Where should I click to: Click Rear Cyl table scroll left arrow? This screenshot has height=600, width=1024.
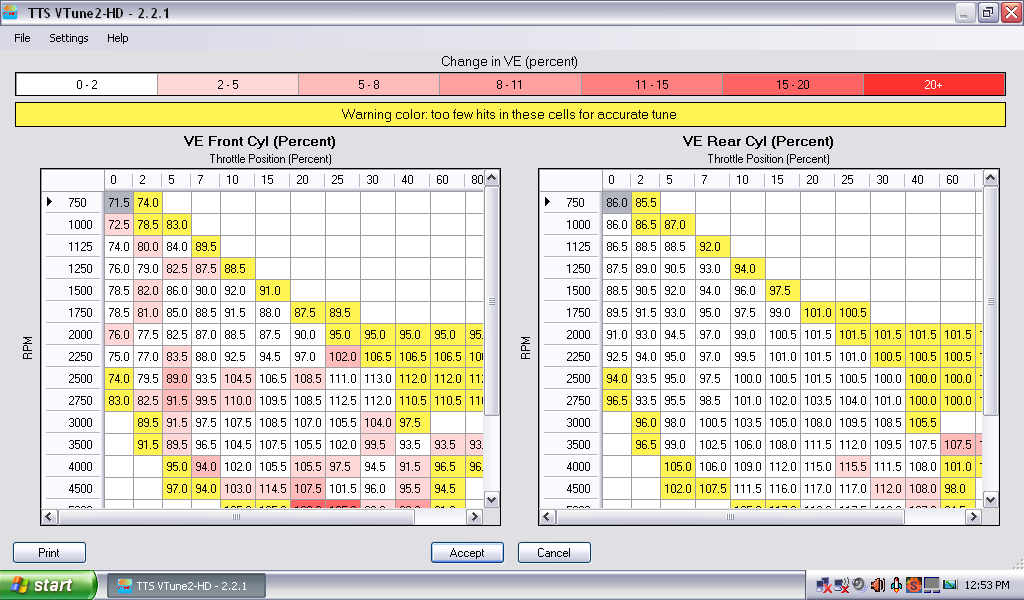pyautogui.click(x=547, y=516)
